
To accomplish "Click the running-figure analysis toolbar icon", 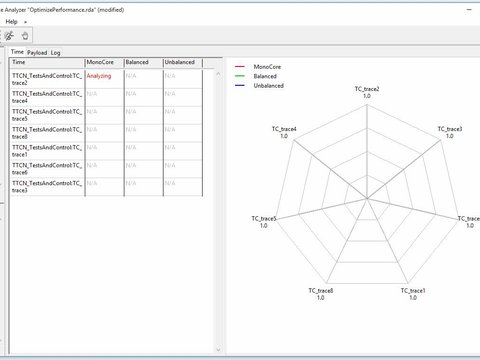I will 9,35.
